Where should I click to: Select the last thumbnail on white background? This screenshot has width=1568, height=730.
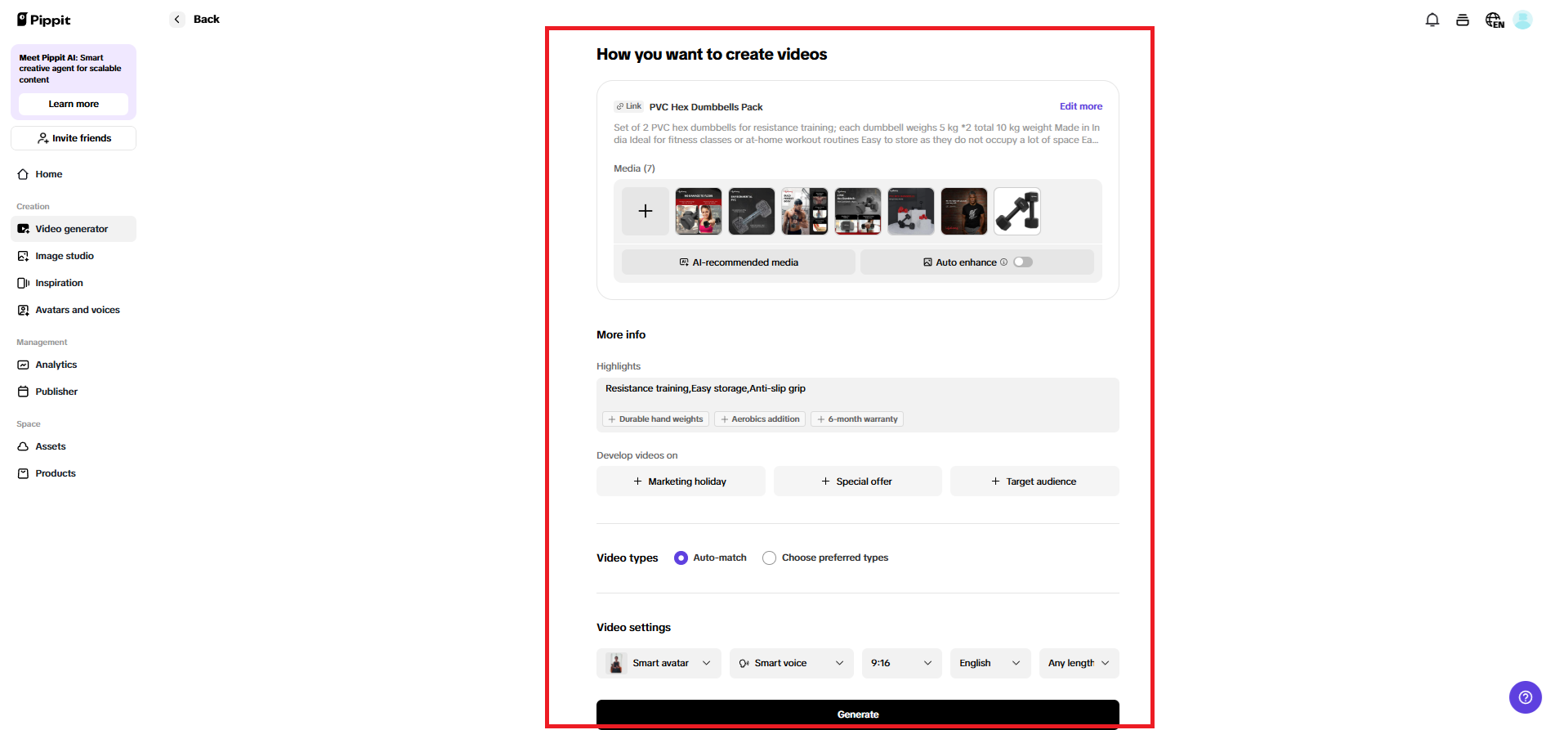1017,211
